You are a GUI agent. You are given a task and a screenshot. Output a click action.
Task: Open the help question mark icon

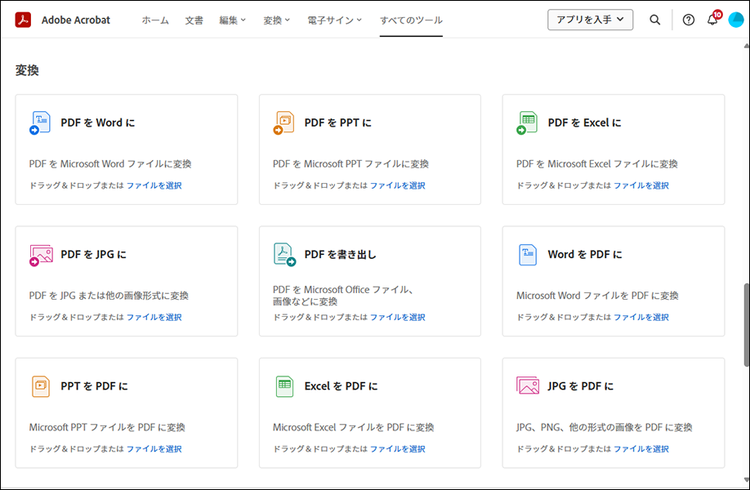coord(688,20)
